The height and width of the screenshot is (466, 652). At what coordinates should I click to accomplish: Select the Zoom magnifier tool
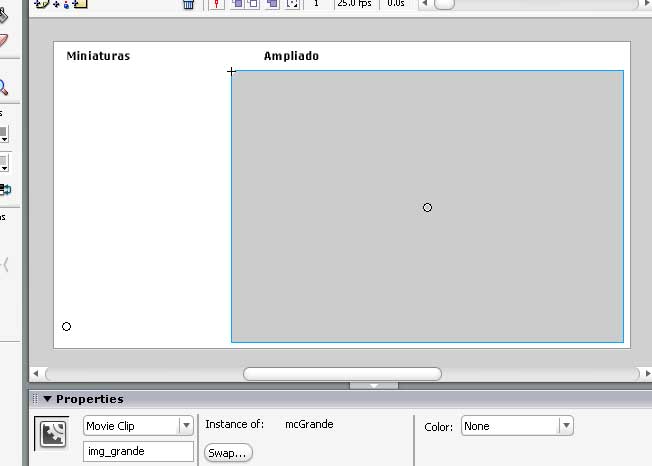click(3, 87)
